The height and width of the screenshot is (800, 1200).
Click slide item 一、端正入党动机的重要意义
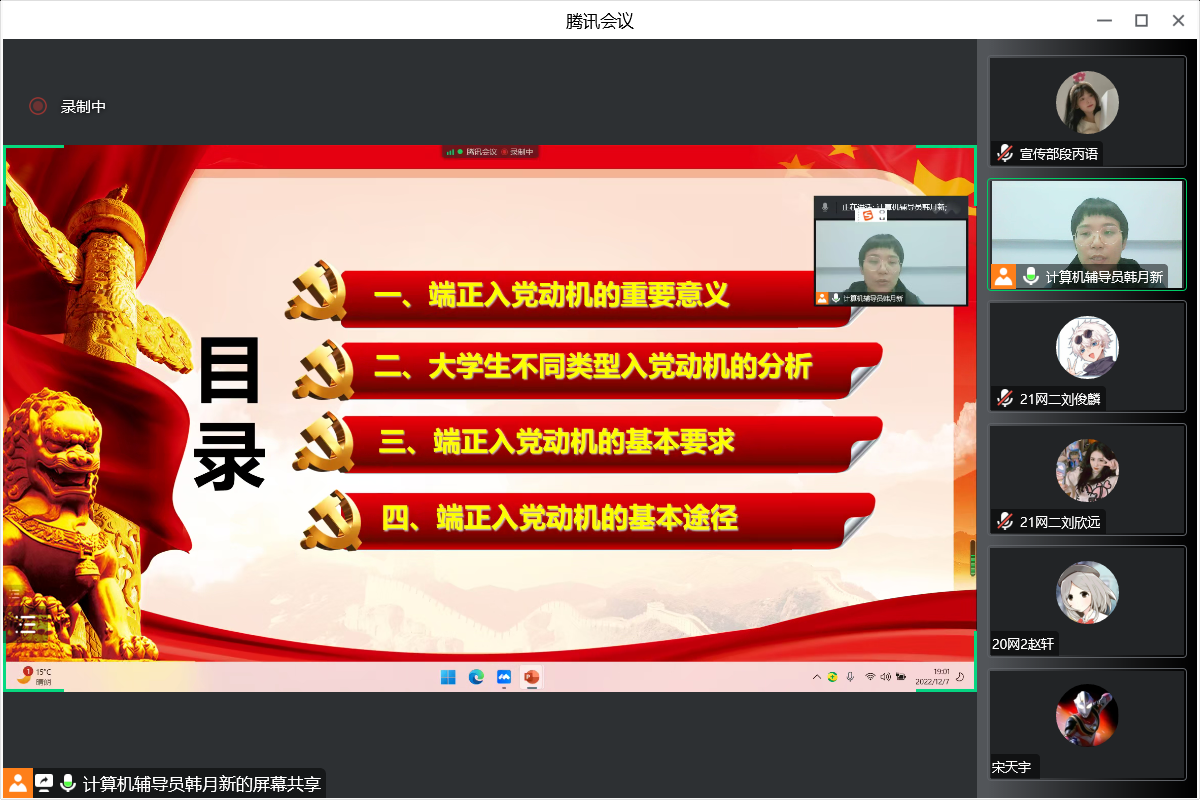tap(551, 295)
